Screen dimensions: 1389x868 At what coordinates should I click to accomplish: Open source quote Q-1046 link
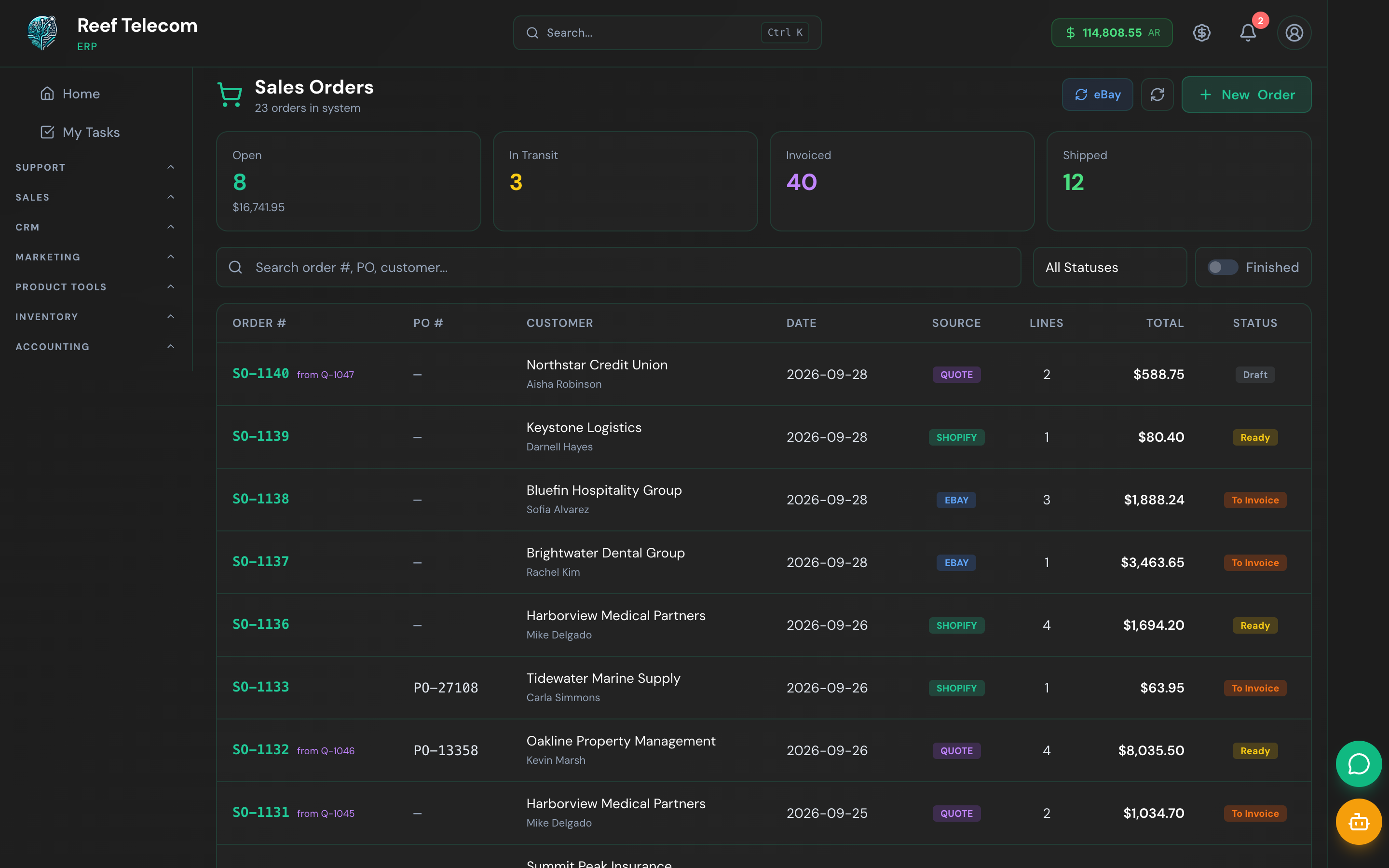[326, 750]
